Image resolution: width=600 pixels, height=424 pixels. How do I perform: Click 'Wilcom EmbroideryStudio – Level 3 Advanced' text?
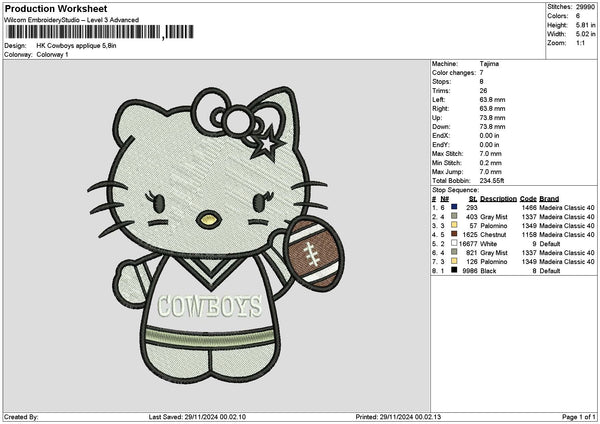[72, 20]
